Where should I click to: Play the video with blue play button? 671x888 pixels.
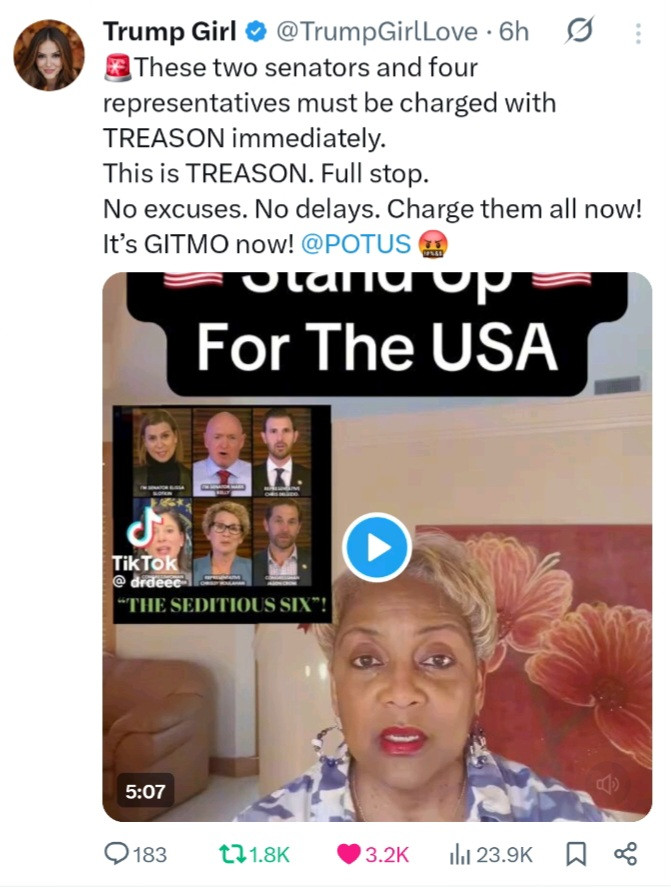click(x=377, y=547)
